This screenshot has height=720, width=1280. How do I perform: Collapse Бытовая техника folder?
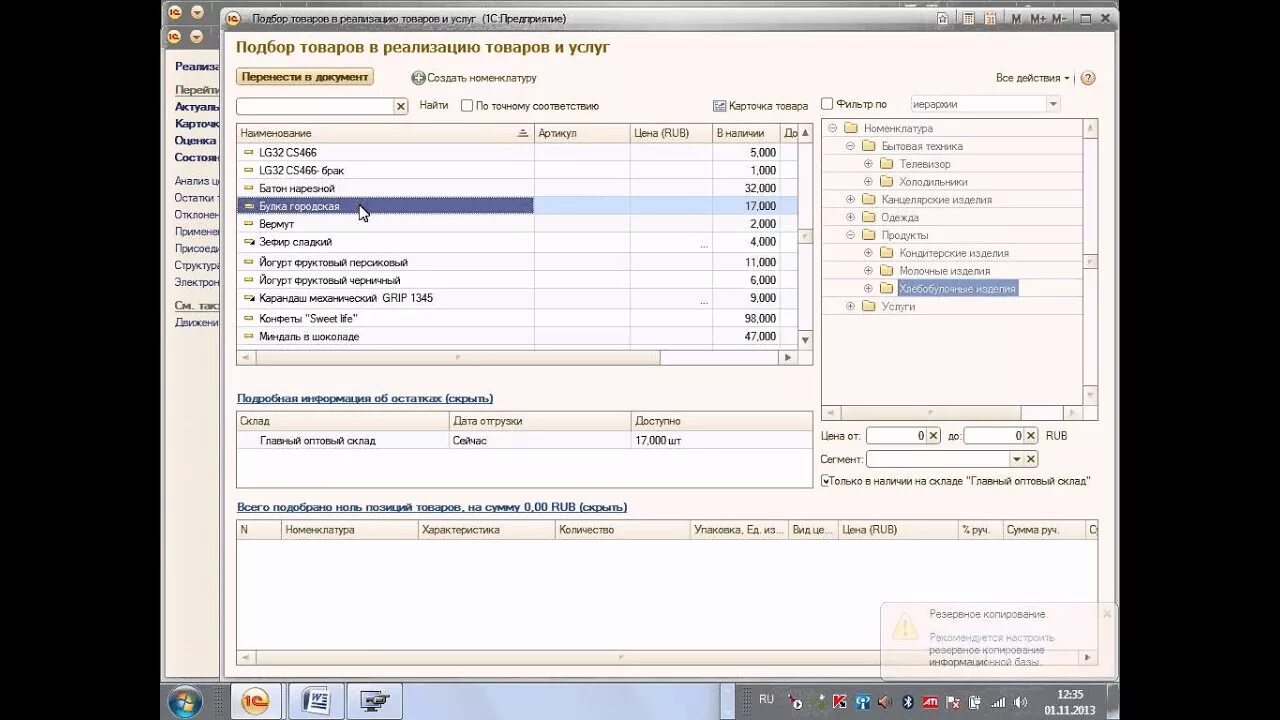tap(850, 146)
